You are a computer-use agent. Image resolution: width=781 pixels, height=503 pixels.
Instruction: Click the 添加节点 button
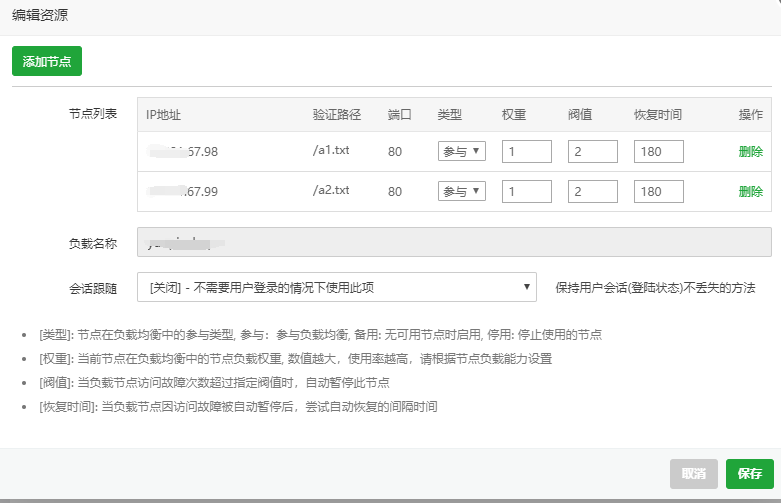point(47,61)
